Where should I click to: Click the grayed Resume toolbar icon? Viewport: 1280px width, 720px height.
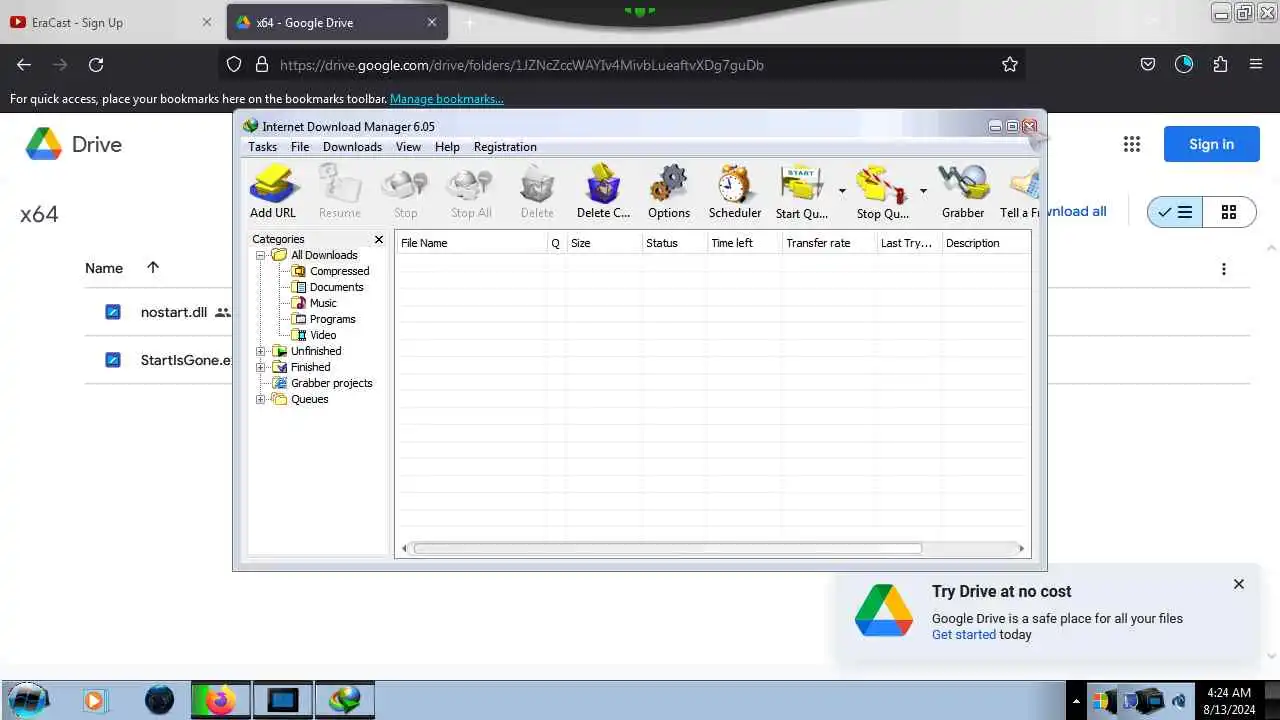(340, 191)
